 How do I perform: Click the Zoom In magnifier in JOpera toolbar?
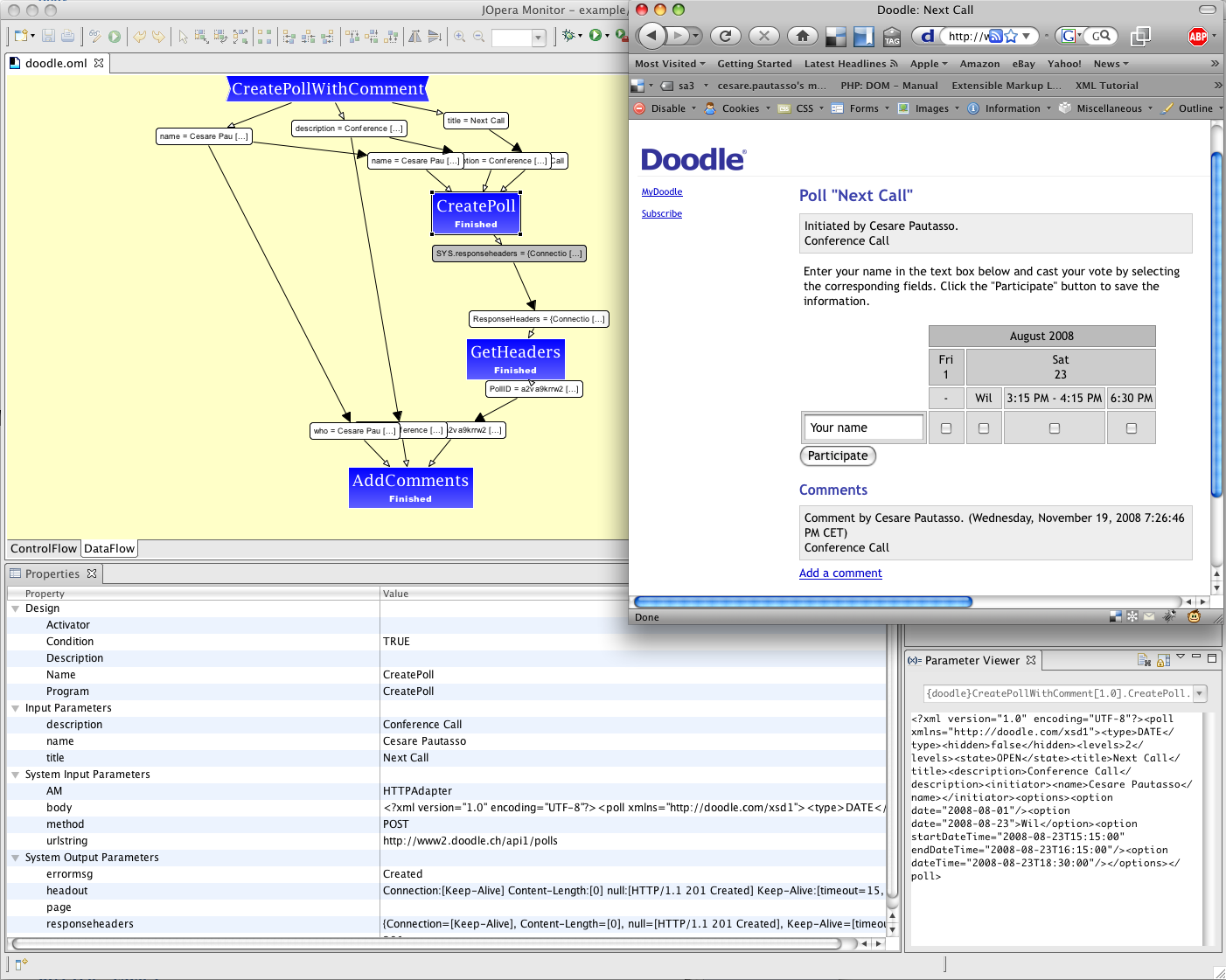(x=460, y=36)
